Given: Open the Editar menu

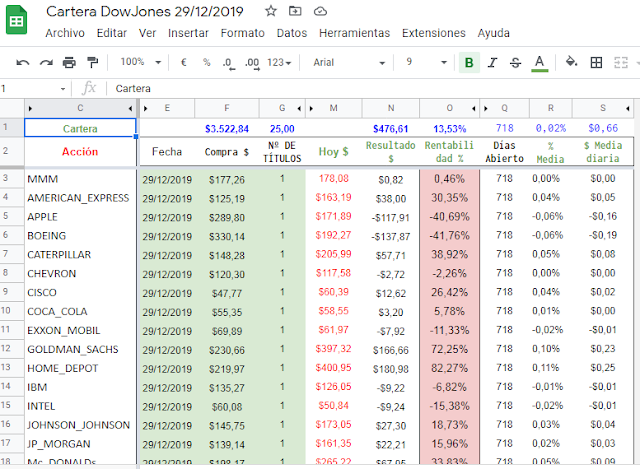Looking at the screenshot, I should 112,33.
